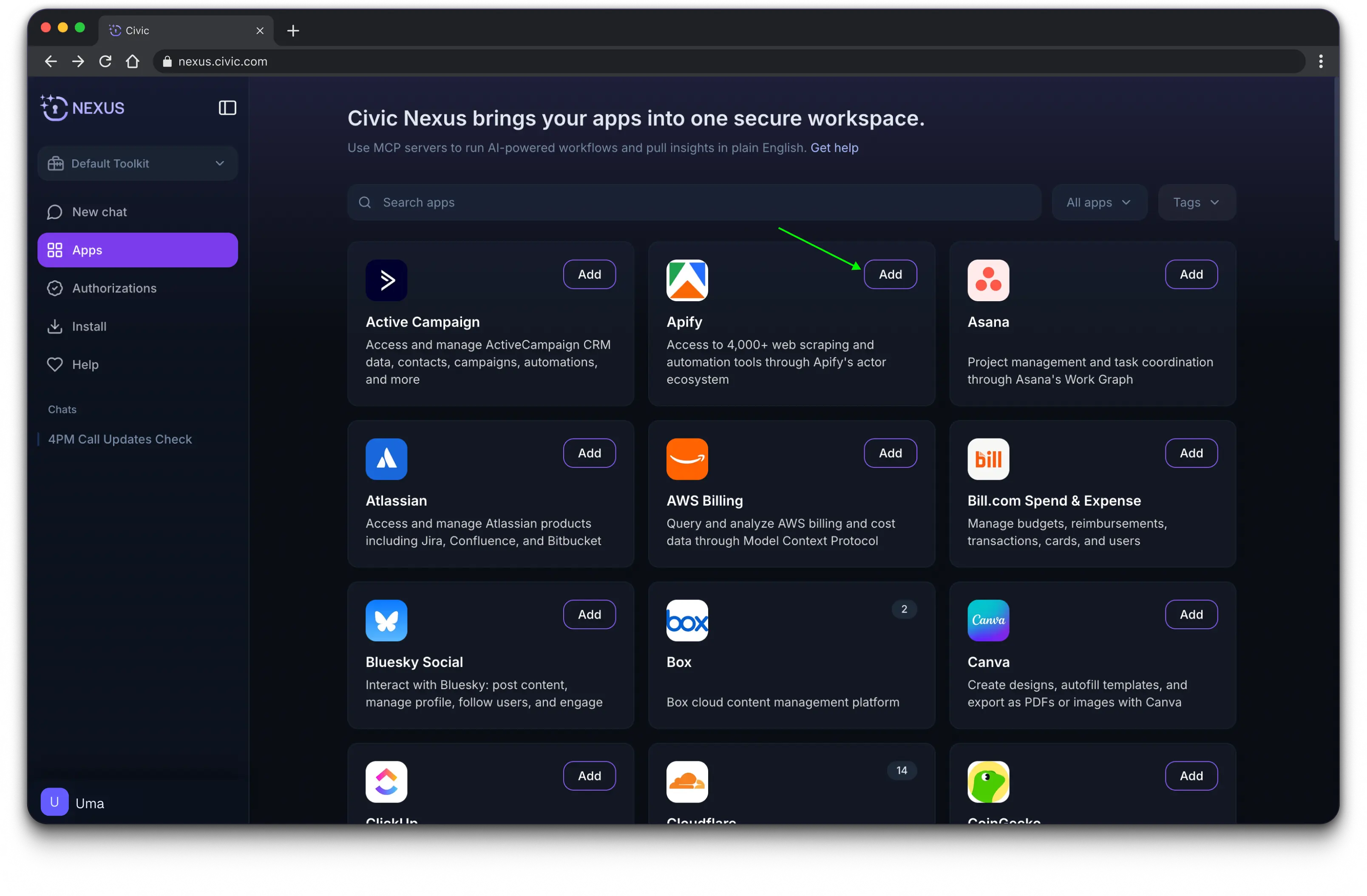Add the Apify app

point(890,274)
